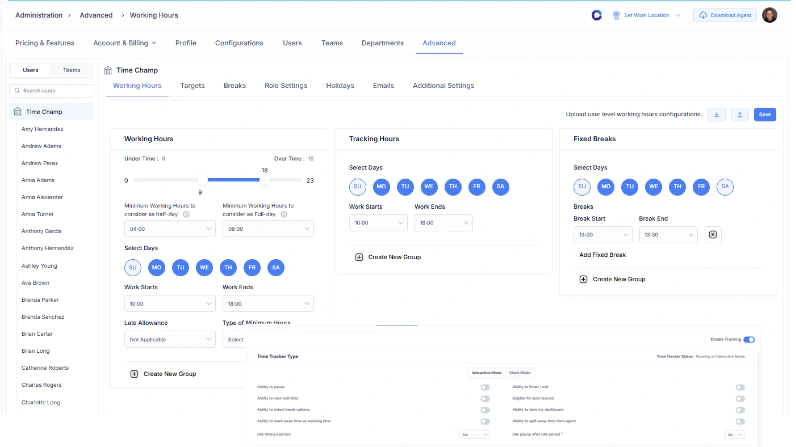The width and height of the screenshot is (796, 447).
Task: Select user Brenda Parker in sidebar
Action: [x=40, y=300]
